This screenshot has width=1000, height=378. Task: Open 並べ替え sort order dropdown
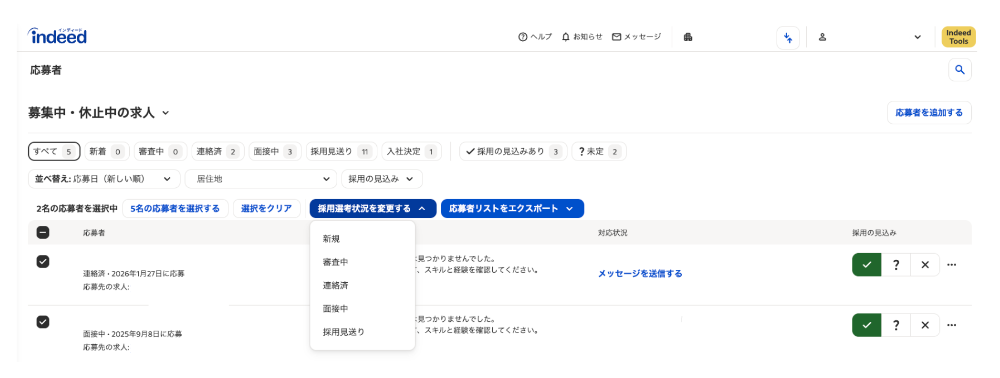pyautogui.click(x=104, y=179)
